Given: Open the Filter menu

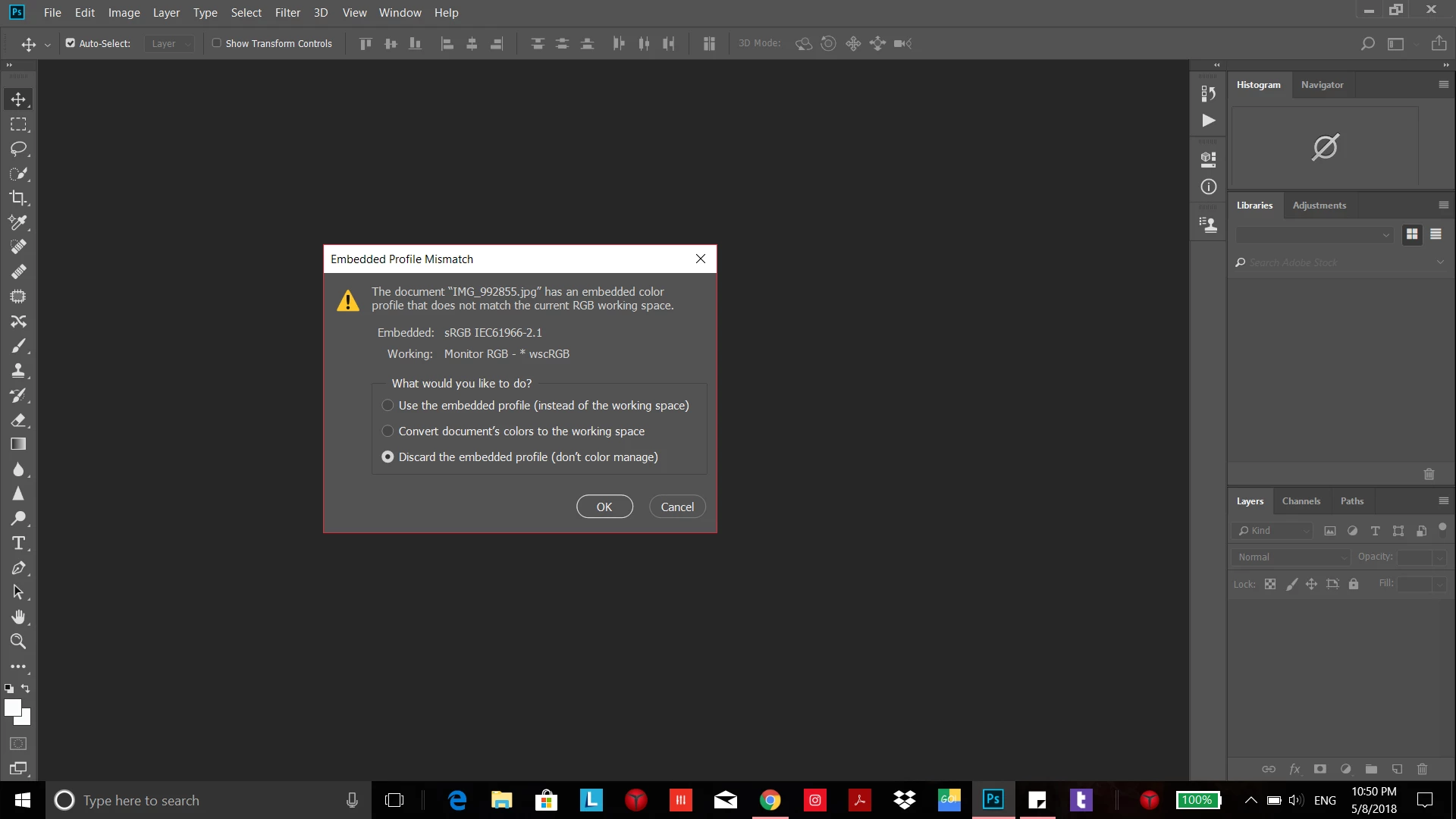Looking at the screenshot, I should click(x=287, y=13).
